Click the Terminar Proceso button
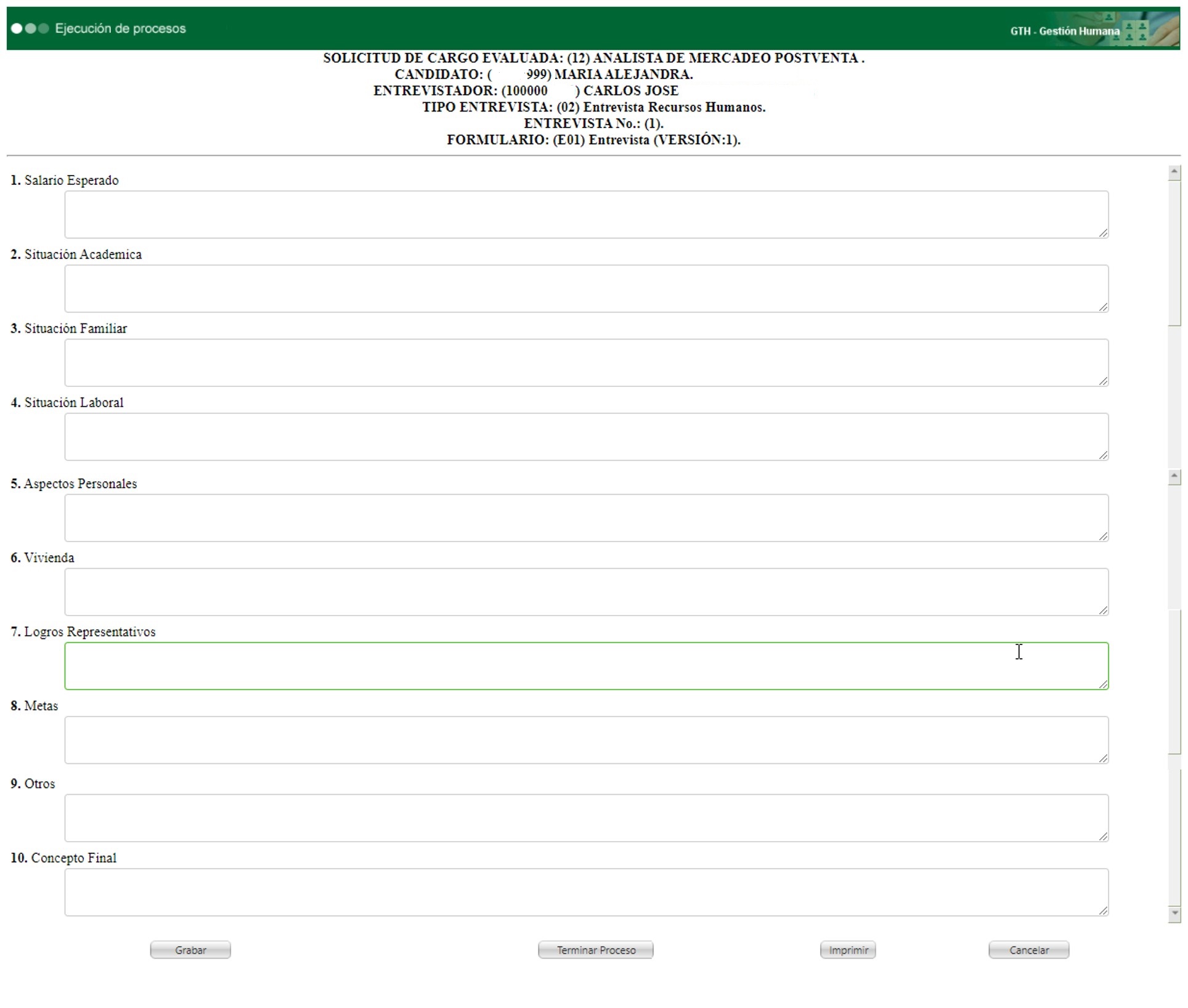1188x1008 pixels. [595, 950]
